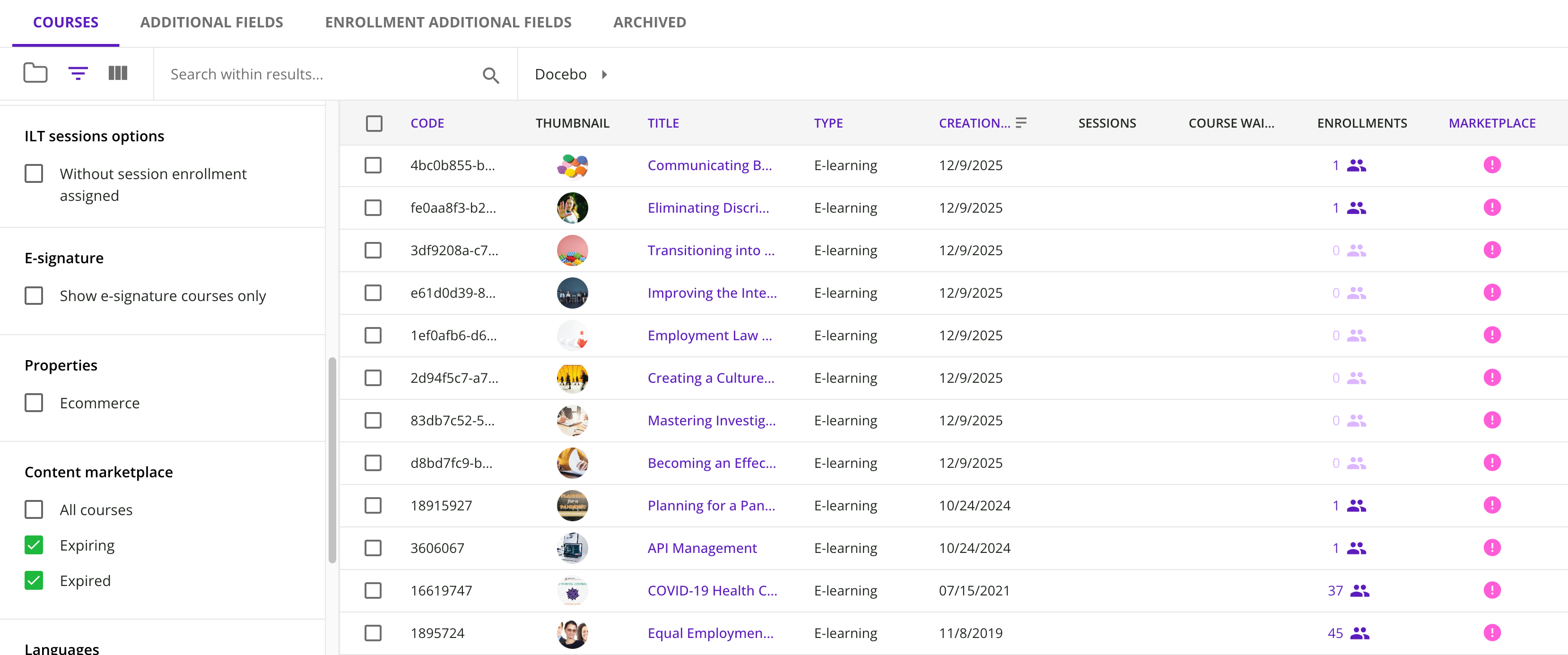Open enrollments icon for Transitioning into row
The width and height of the screenshot is (1568, 655).
(x=1356, y=250)
